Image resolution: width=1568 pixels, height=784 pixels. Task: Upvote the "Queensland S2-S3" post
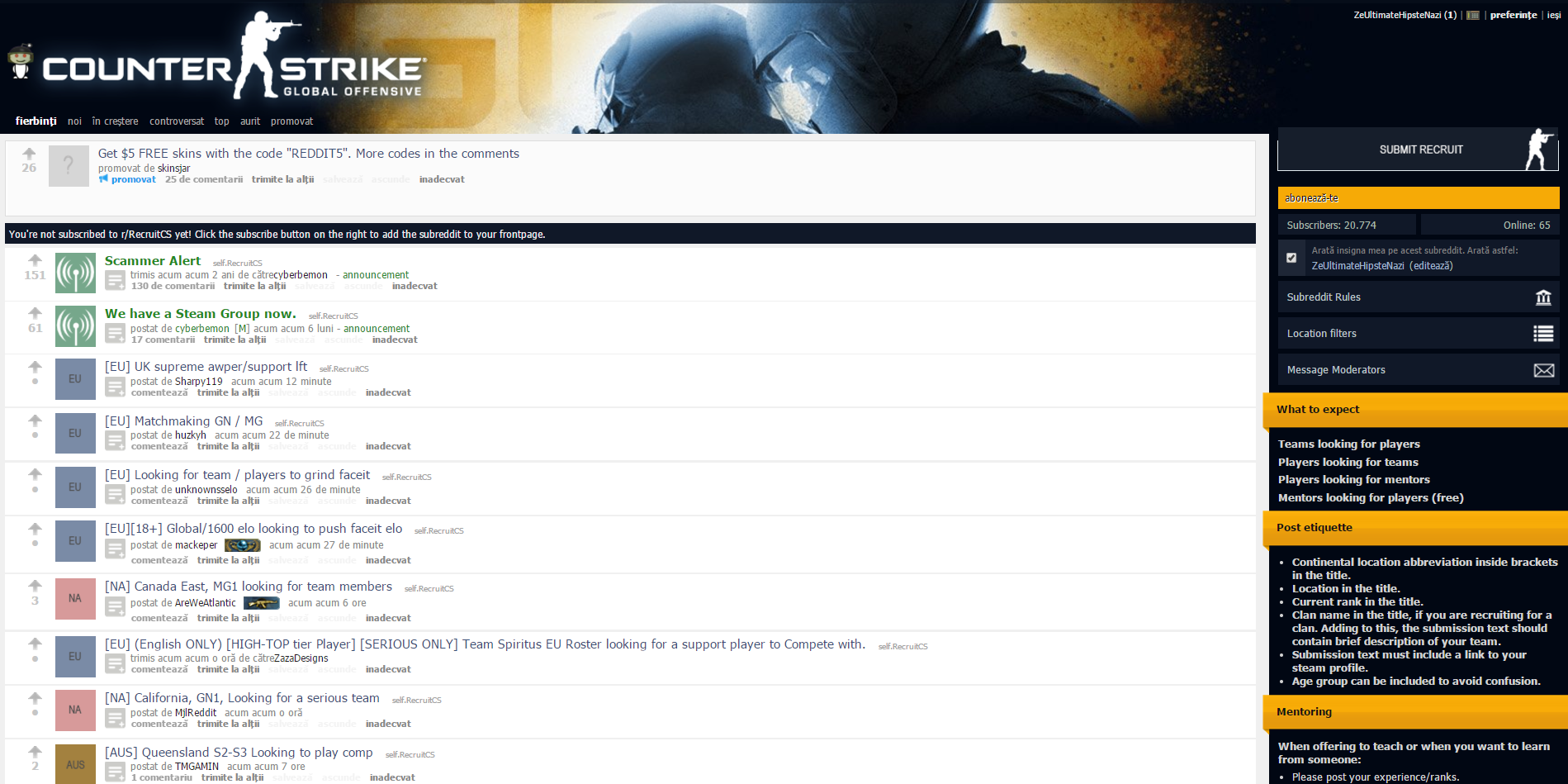(35, 752)
